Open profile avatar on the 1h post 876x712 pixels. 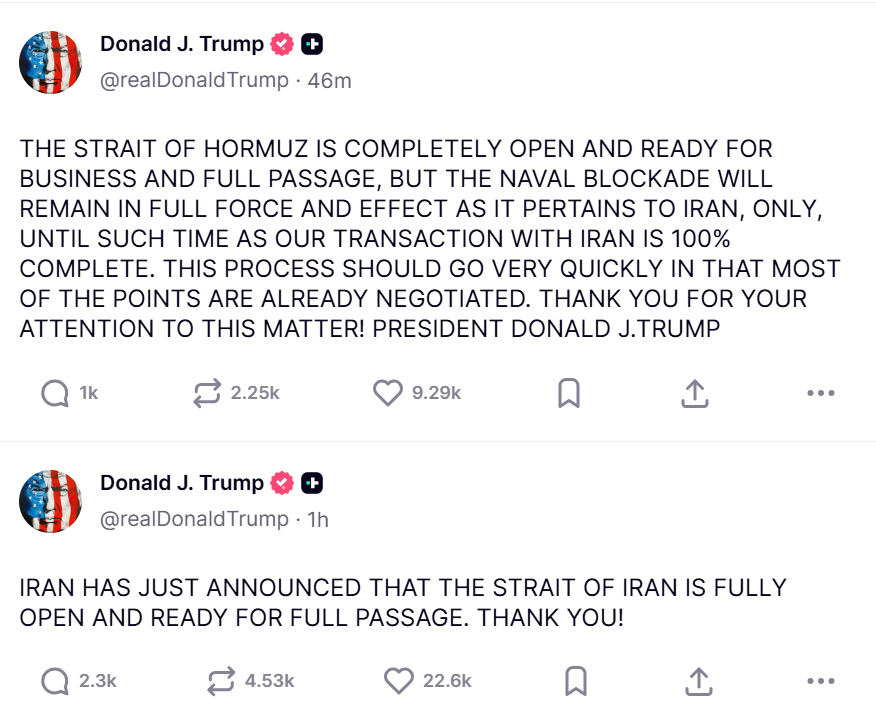point(50,501)
